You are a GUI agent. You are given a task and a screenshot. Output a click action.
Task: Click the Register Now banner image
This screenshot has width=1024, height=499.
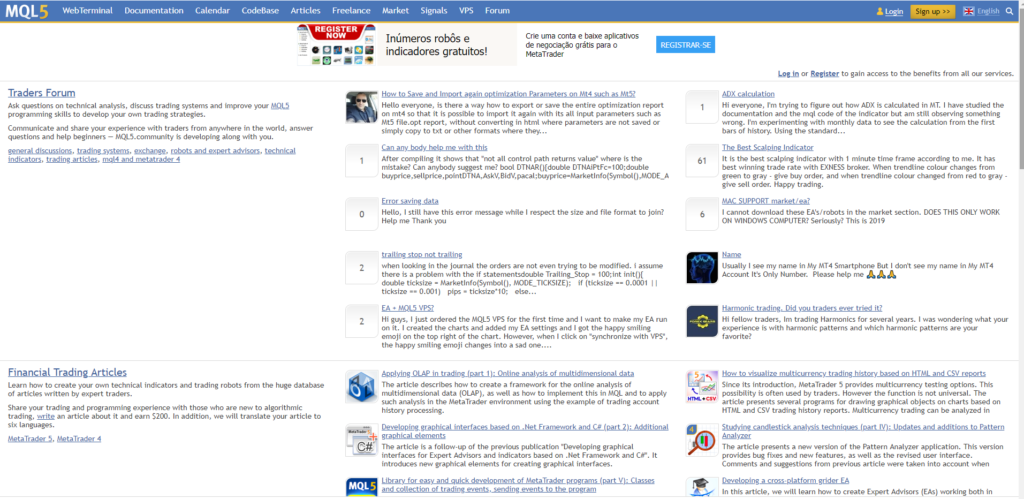336,45
